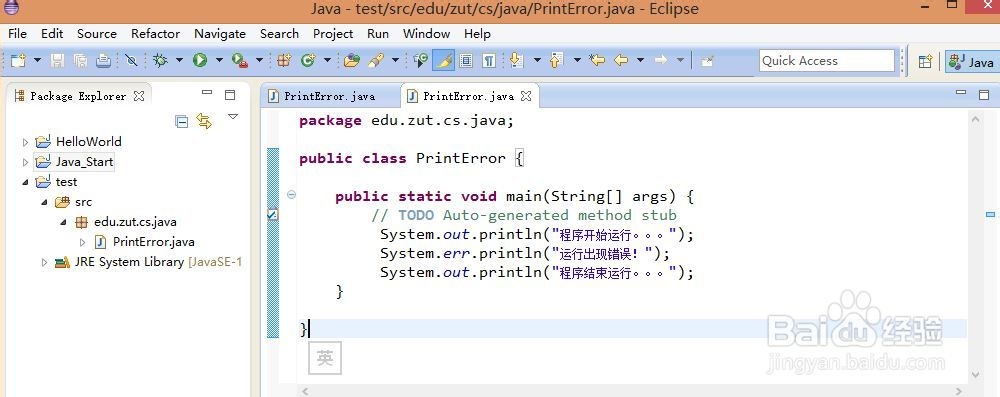Image resolution: width=1000 pixels, height=397 pixels.
Task: Switch to first PrintError.java editor tab
Action: (x=330, y=96)
